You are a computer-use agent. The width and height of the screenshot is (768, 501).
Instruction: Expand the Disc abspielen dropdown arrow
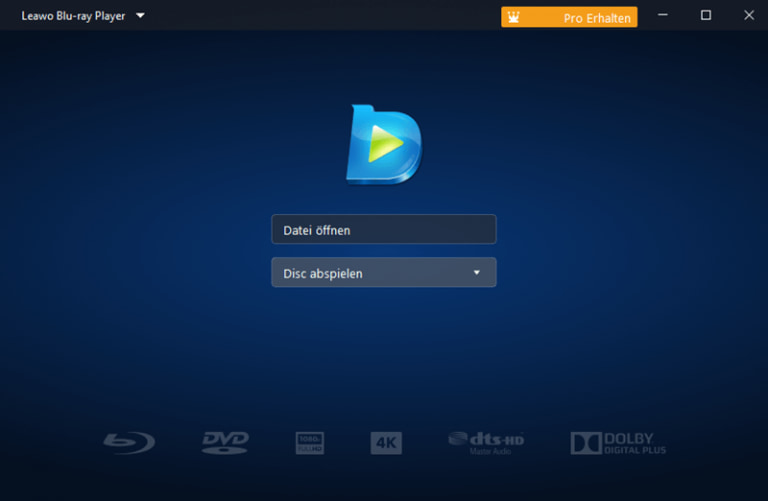point(477,272)
